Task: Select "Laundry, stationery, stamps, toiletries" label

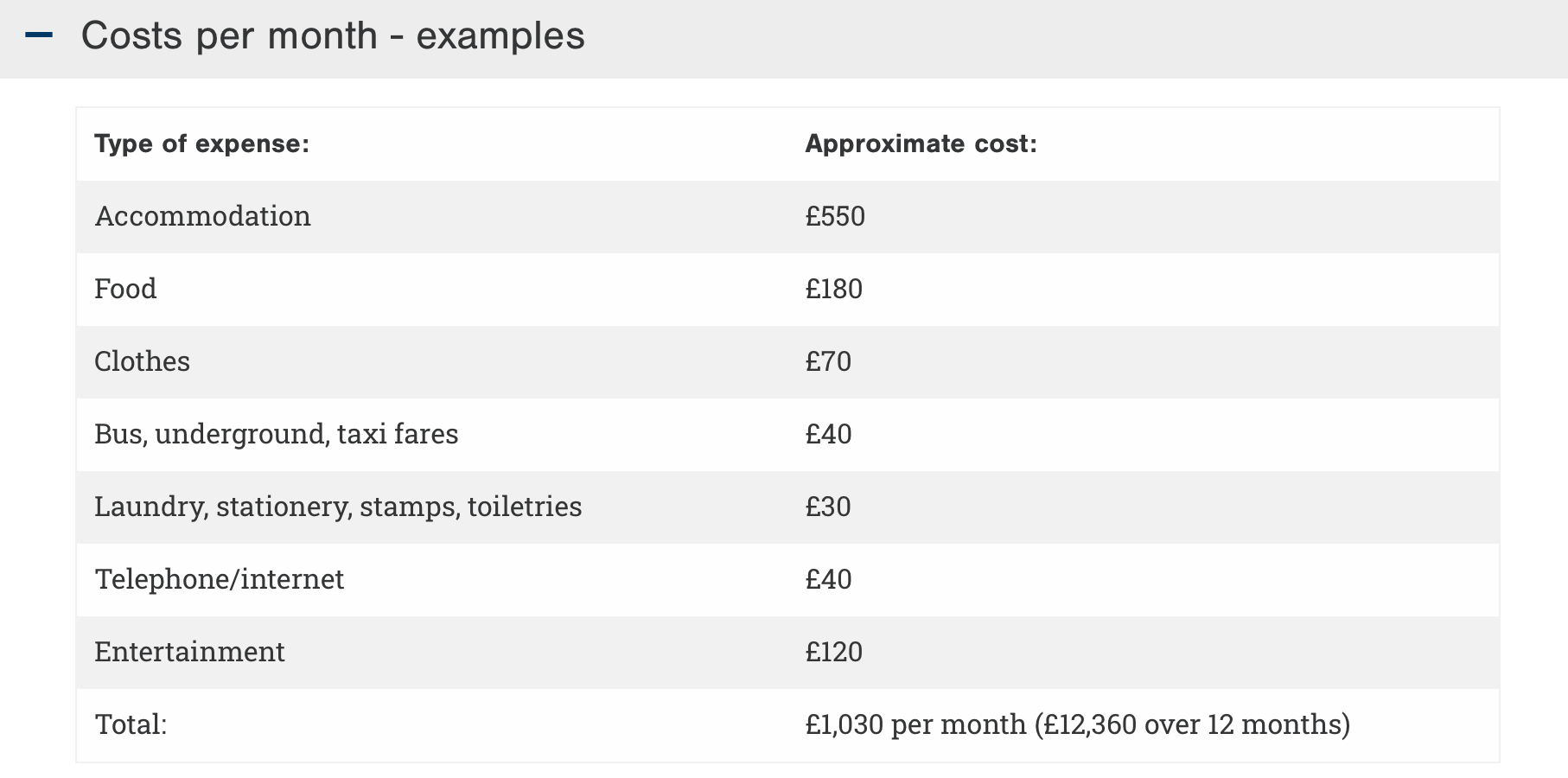Action: pyautogui.click(x=338, y=507)
